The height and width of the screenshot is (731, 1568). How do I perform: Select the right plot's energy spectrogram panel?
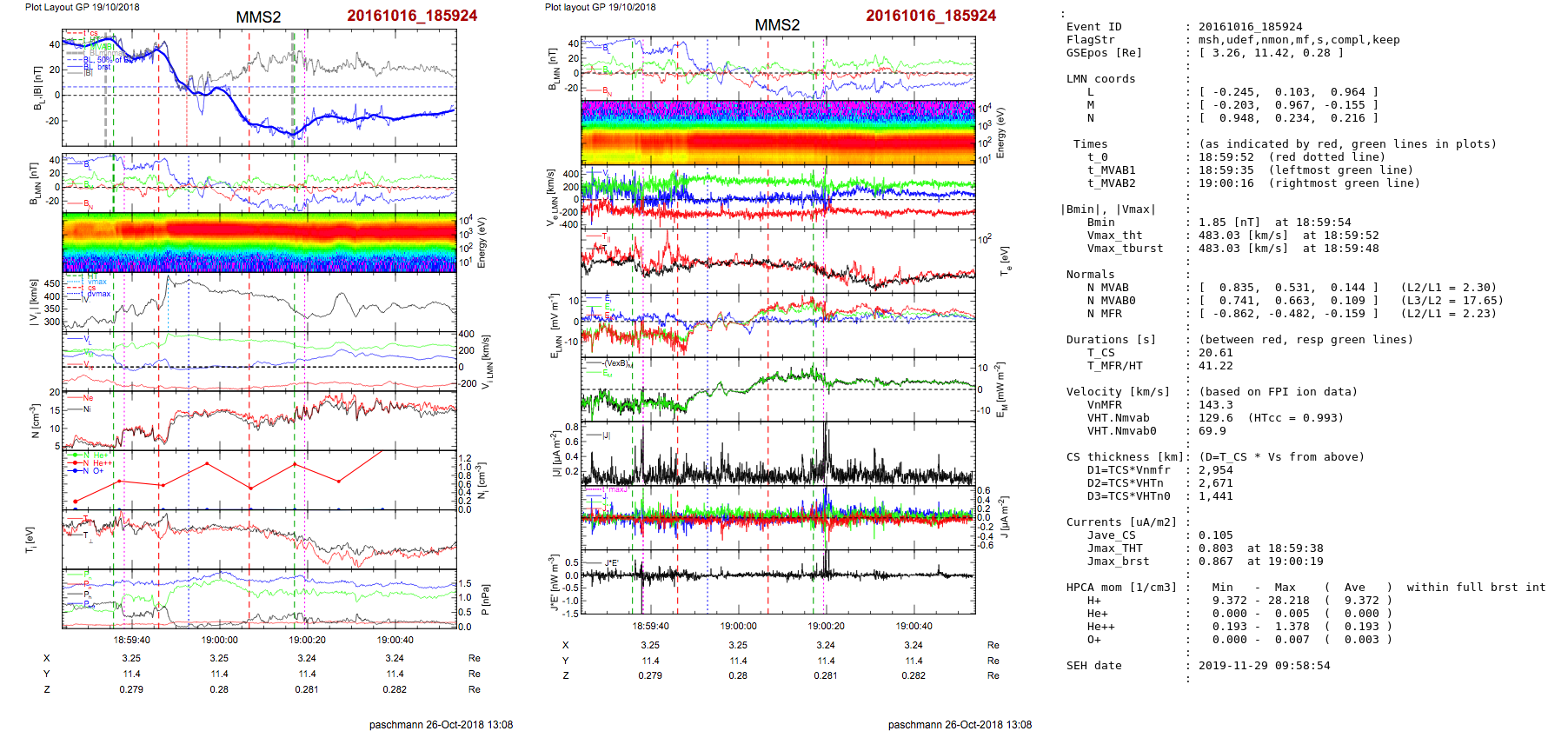[x=778, y=132]
